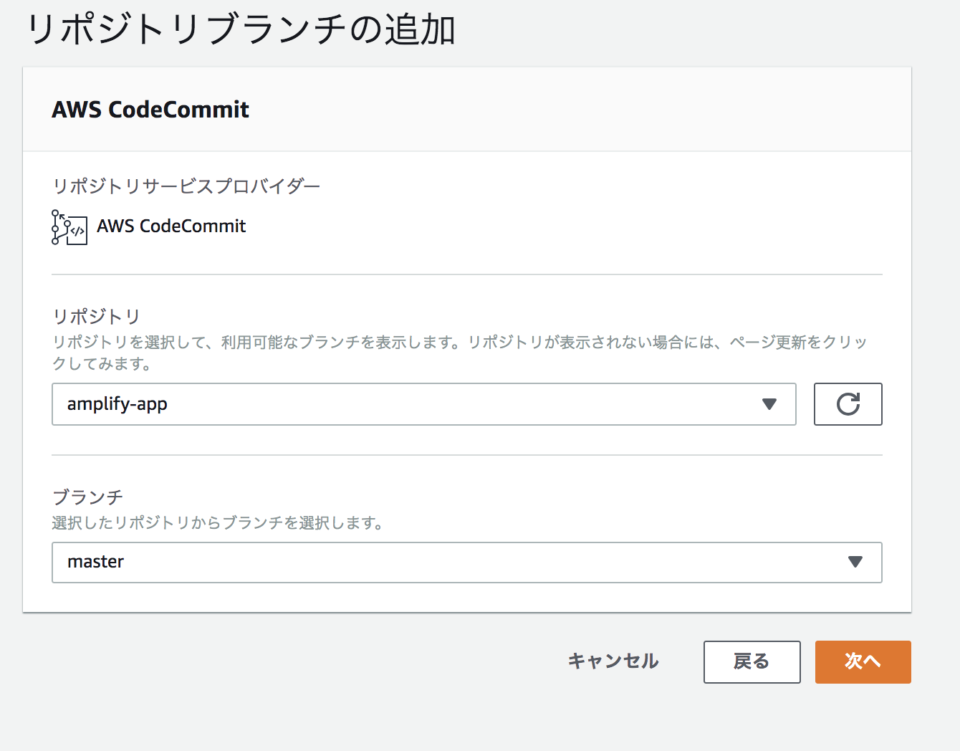The image size is (960, 751).
Task: Click the AWS CodeCommit section header
Action: pyautogui.click(x=150, y=109)
